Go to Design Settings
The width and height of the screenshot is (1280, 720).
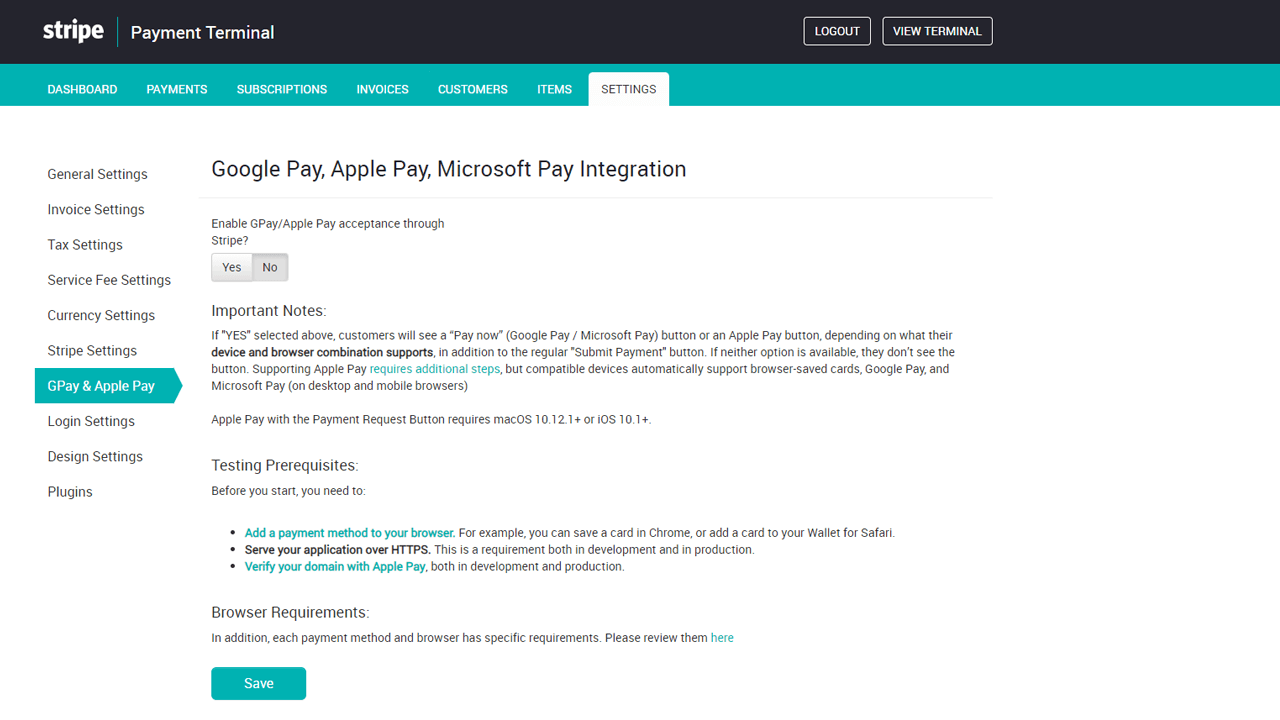(x=95, y=457)
